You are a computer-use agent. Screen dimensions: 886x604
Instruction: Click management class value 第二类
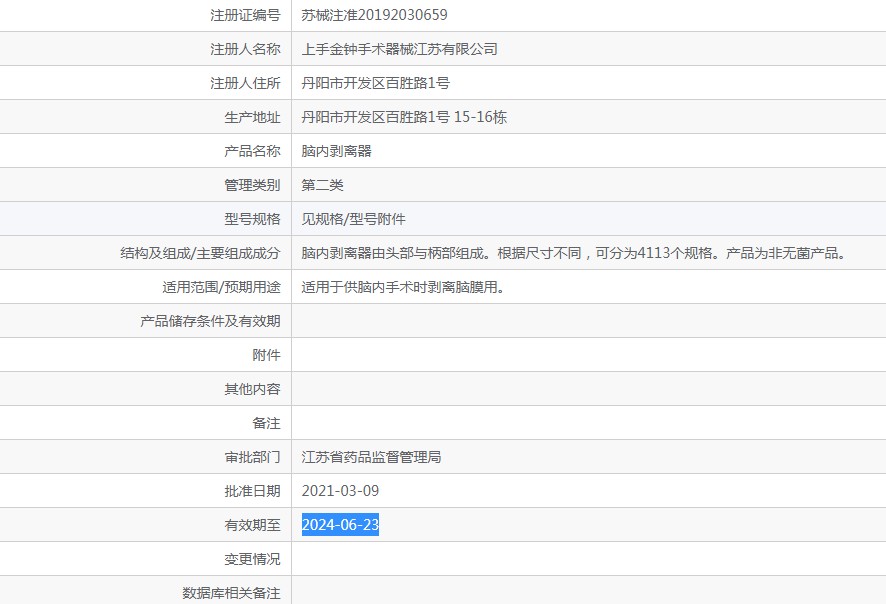(322, 185)
